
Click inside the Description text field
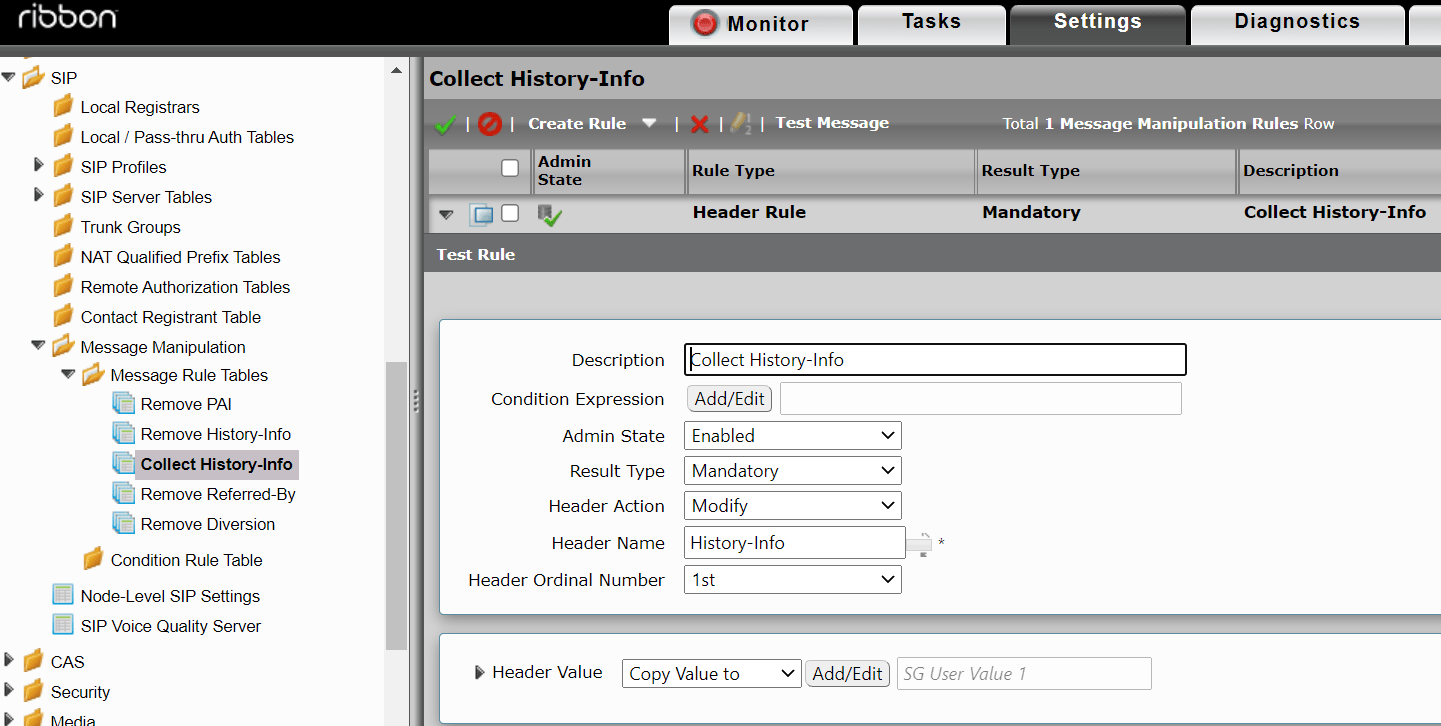[935, 359]
